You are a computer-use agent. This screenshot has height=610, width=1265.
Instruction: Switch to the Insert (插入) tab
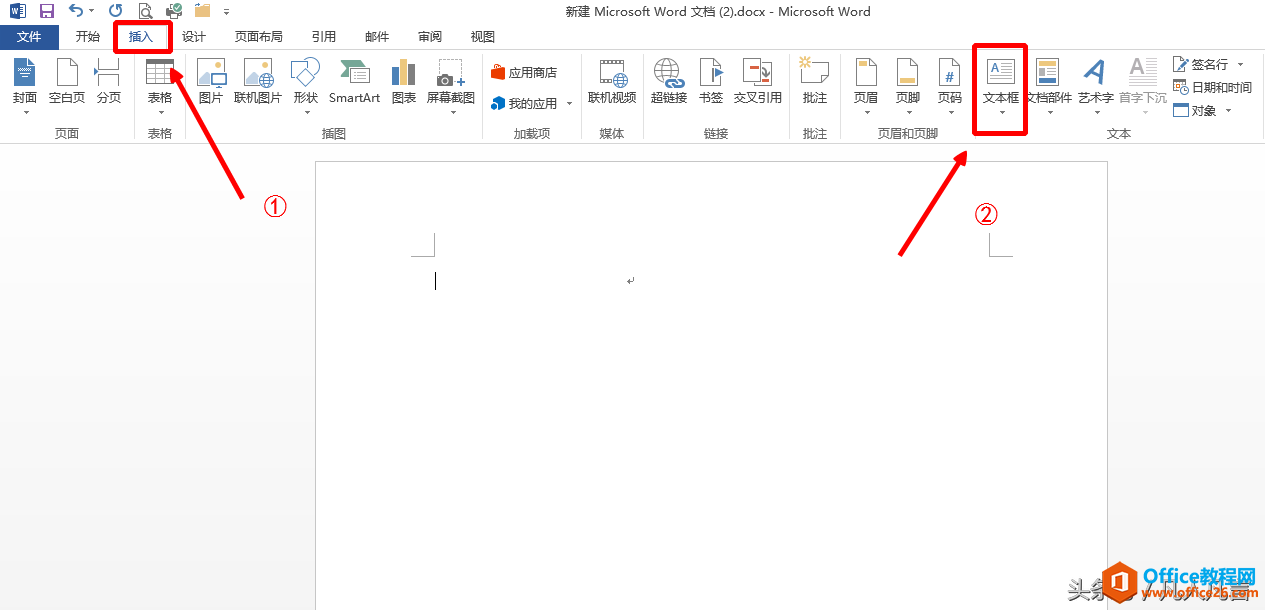pyautogui.click(x=142, y=37)
